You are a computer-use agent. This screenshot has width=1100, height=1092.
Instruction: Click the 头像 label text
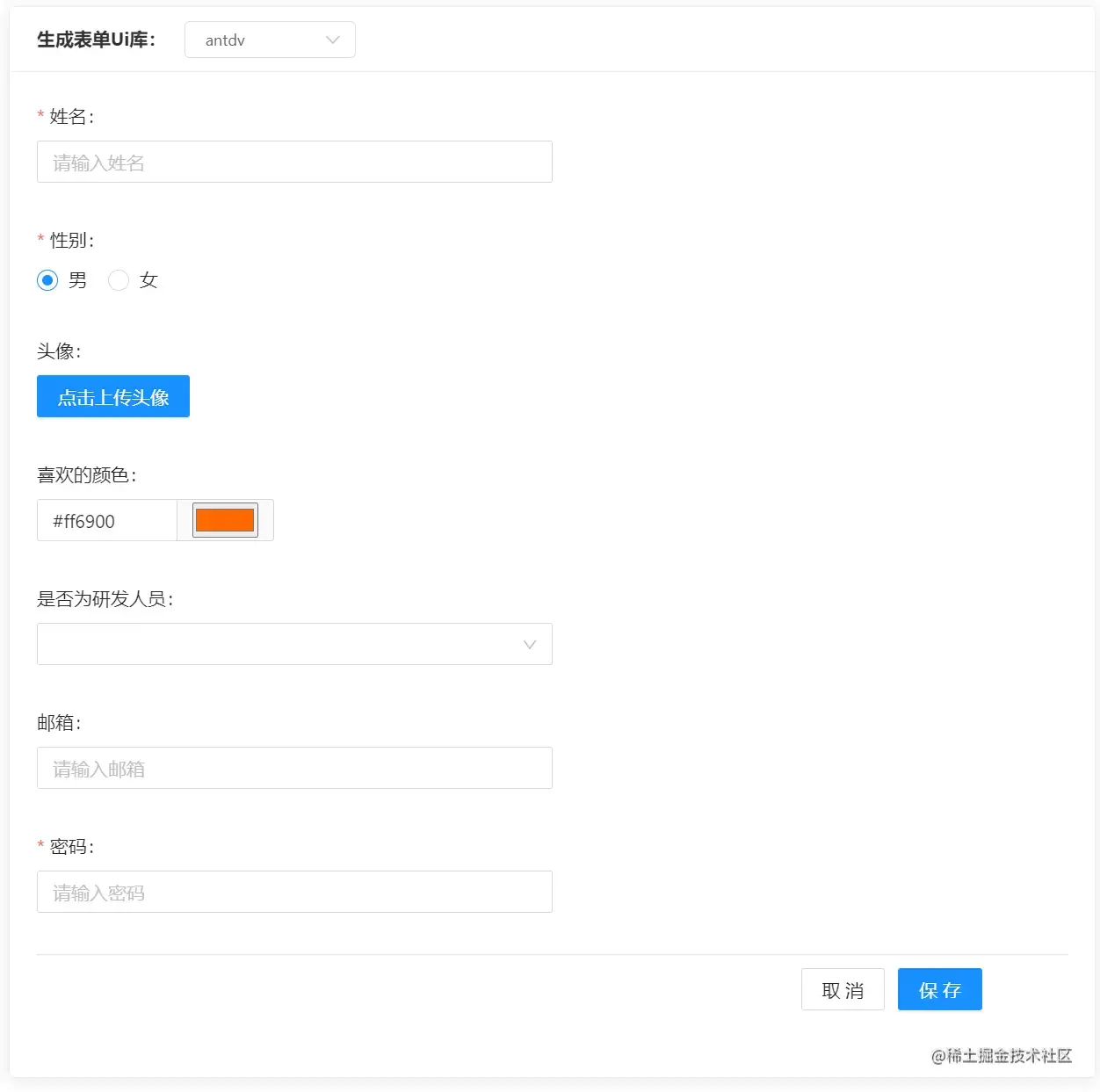tap(59, 351)
